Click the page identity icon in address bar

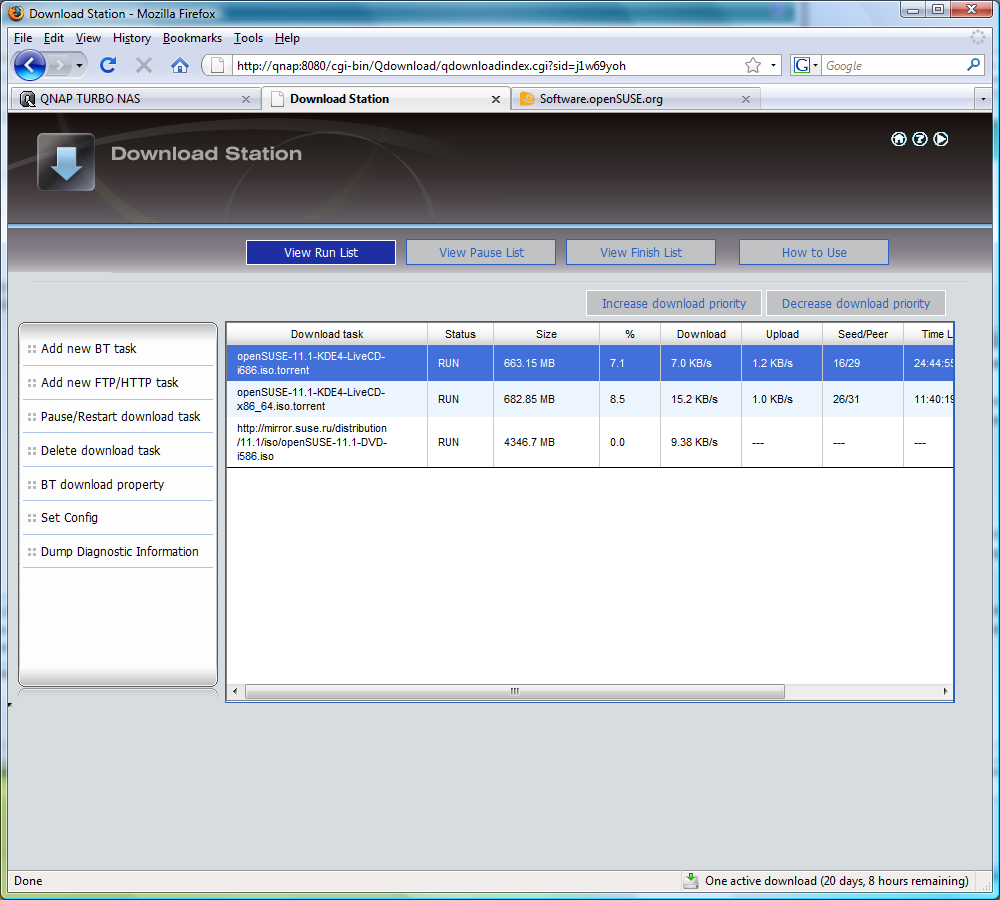217,65
